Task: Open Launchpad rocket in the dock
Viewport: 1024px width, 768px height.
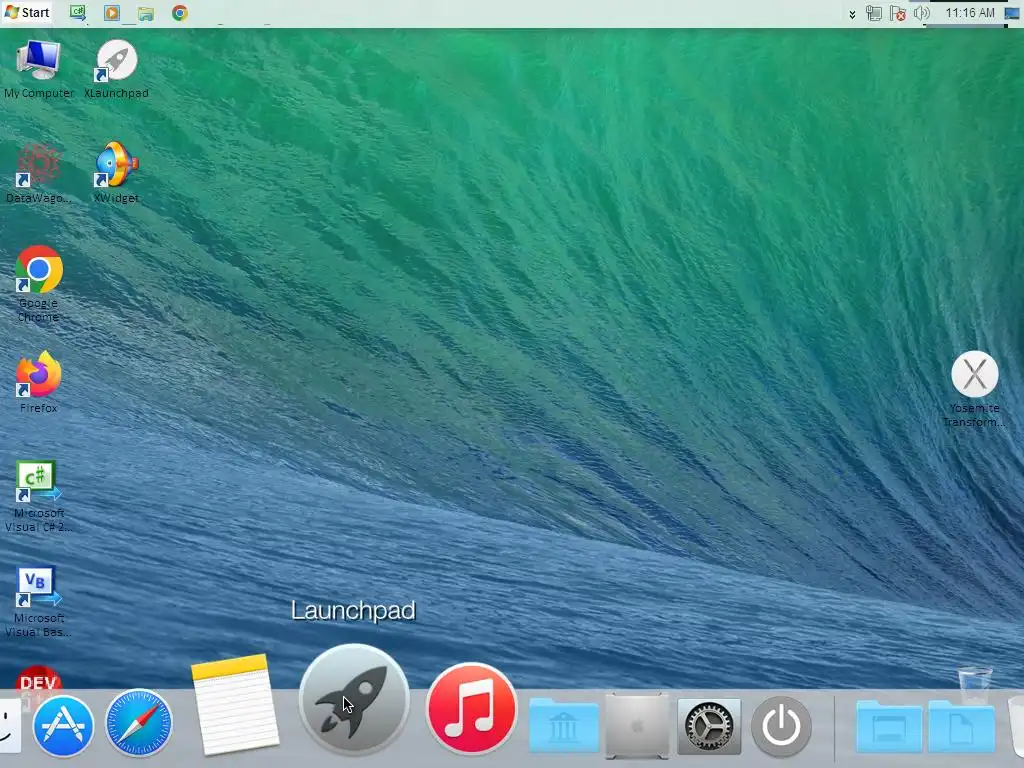Action: 354,699
